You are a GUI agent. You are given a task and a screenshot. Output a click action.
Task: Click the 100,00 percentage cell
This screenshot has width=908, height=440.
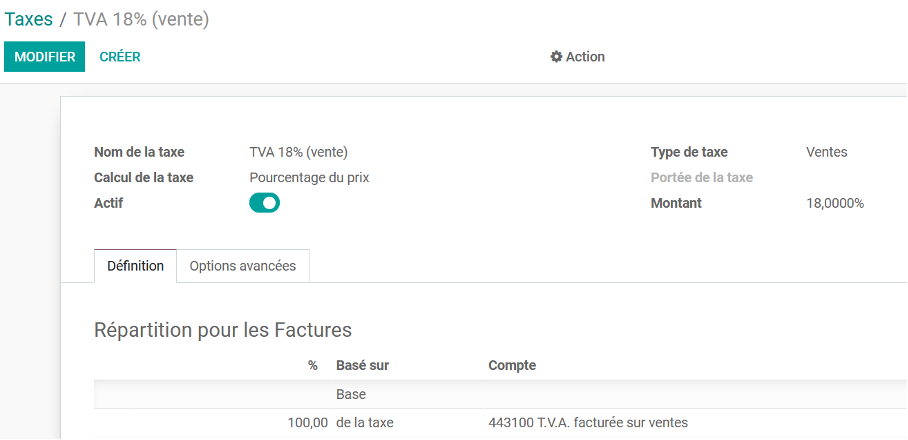(307, 423)
